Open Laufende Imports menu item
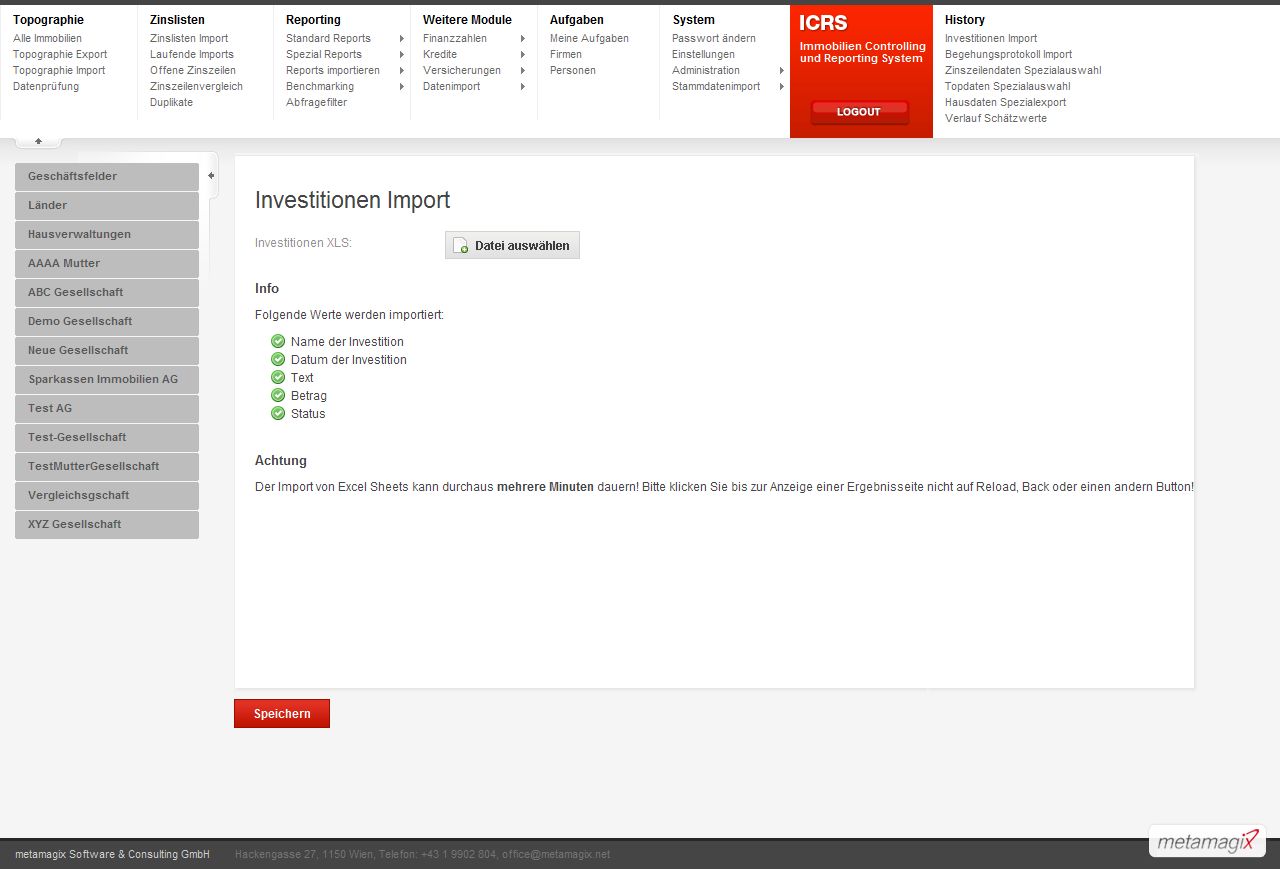This screenshot has width=1280, height=869. pyautogui.click(x=192, y=55)
